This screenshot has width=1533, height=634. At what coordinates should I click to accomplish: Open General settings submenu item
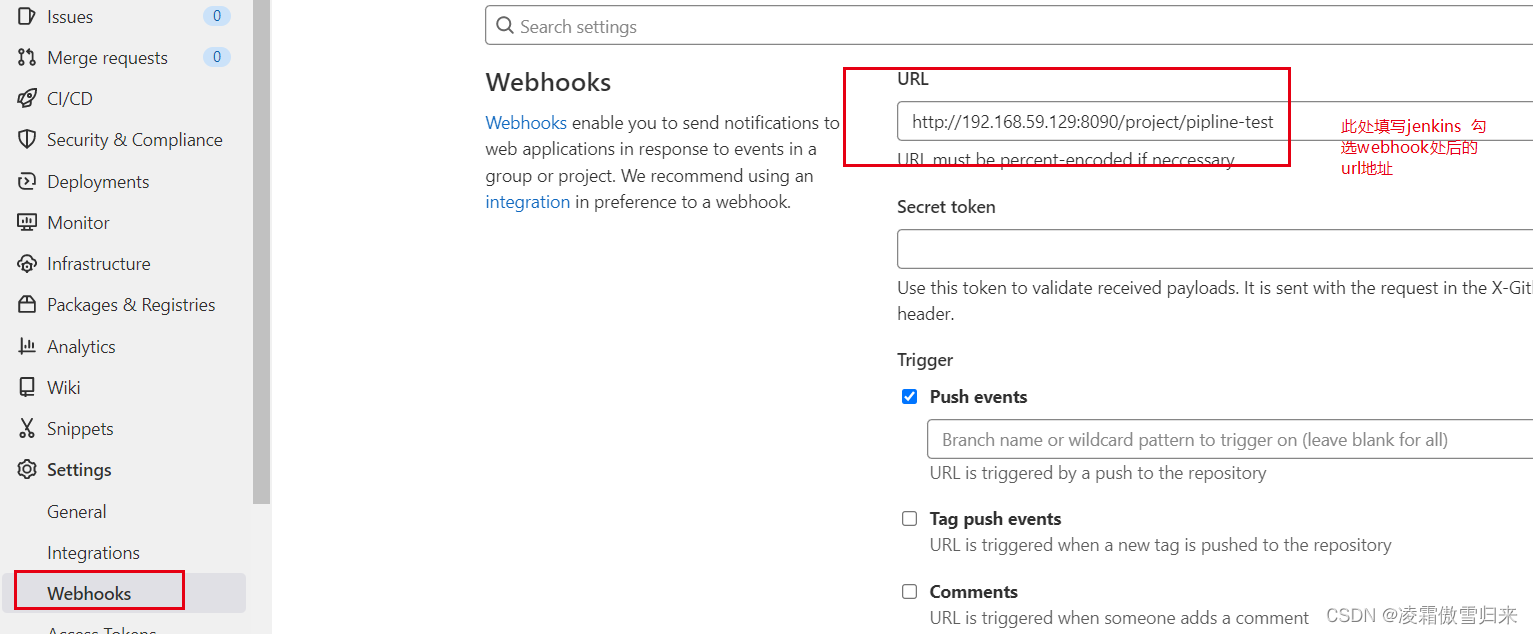point(76,512)
